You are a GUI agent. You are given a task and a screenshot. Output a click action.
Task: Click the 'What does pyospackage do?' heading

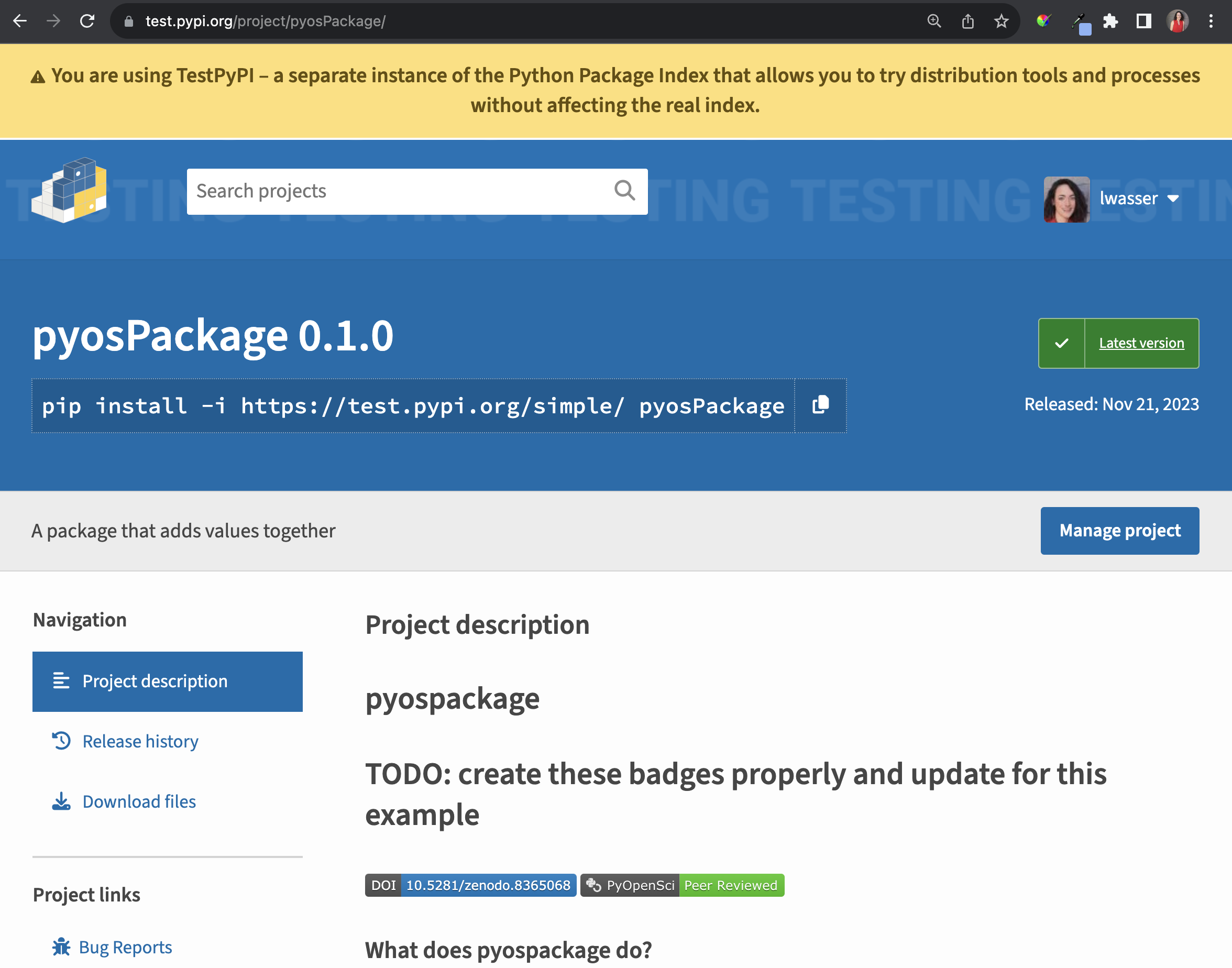click(508, 950)
